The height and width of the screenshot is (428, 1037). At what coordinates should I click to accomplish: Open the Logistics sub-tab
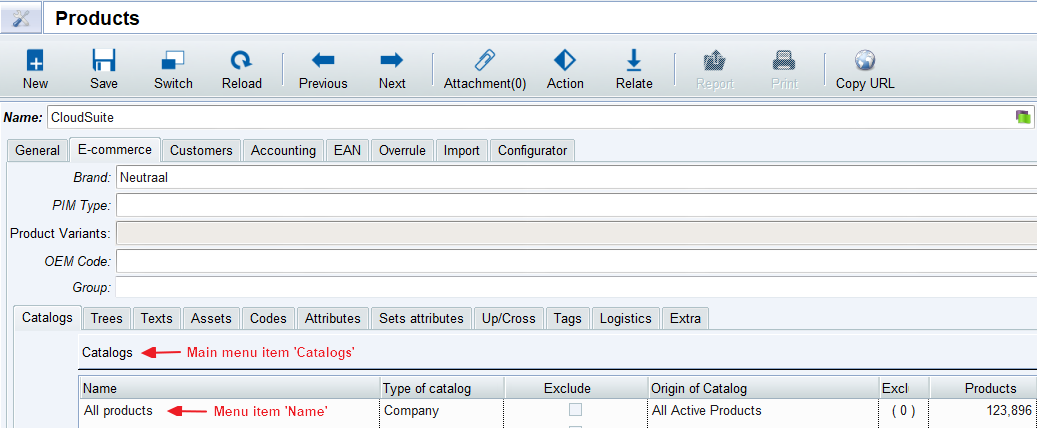pyautogui.click(x=625, y=318)
